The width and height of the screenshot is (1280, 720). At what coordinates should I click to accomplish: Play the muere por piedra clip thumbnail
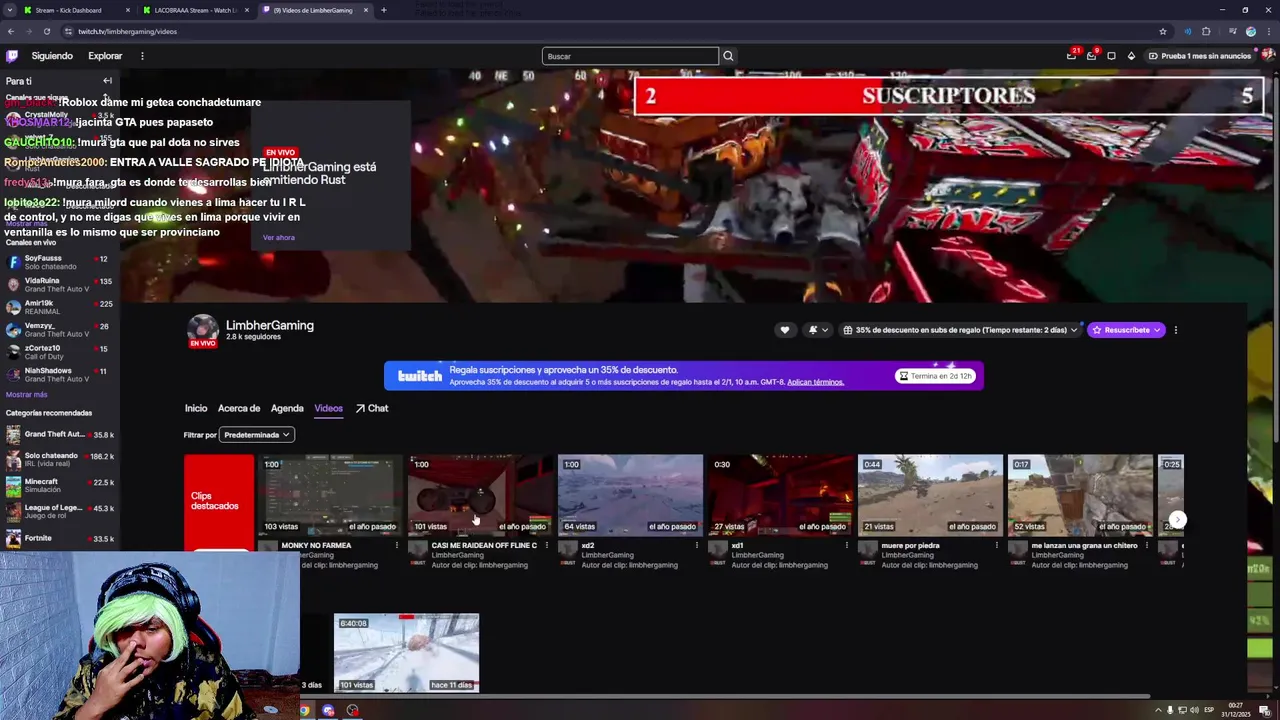pos(930,495)
